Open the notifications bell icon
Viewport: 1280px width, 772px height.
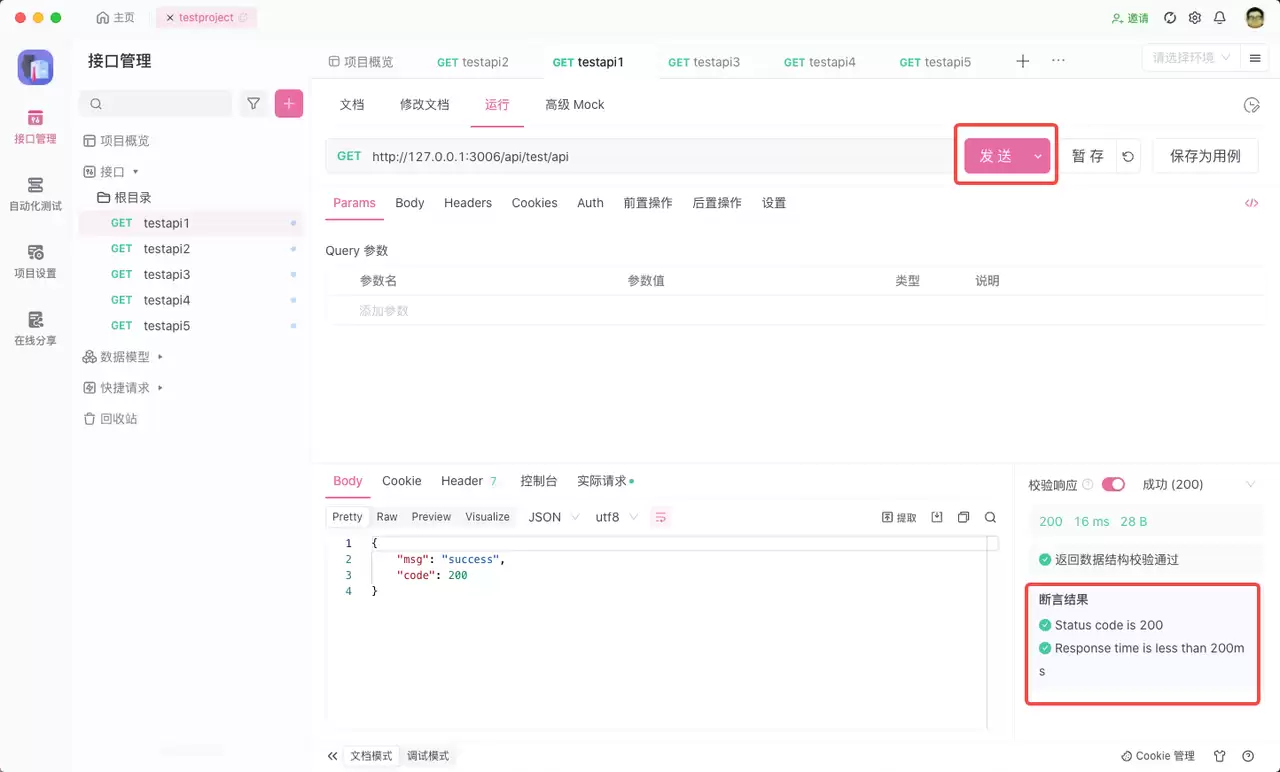pyautogui.click(x=1220, y=18)
